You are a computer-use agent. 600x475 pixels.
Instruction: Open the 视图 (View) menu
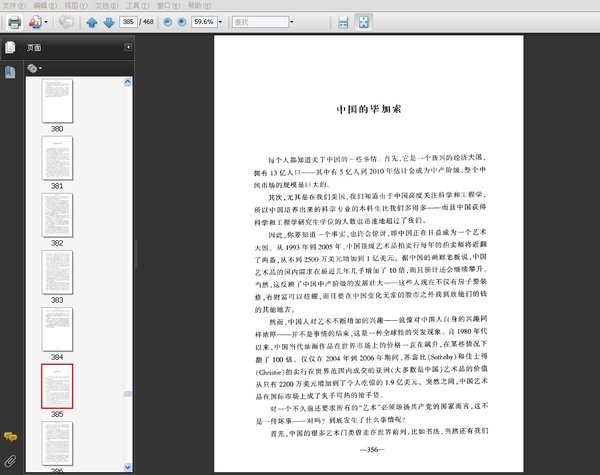click(x=76, y=5)
